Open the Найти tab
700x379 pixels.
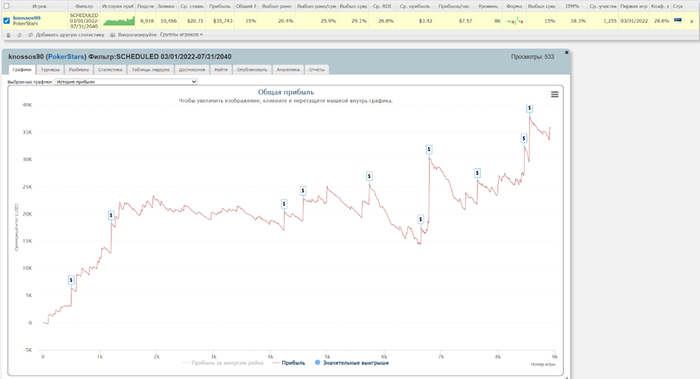[221, 70]
